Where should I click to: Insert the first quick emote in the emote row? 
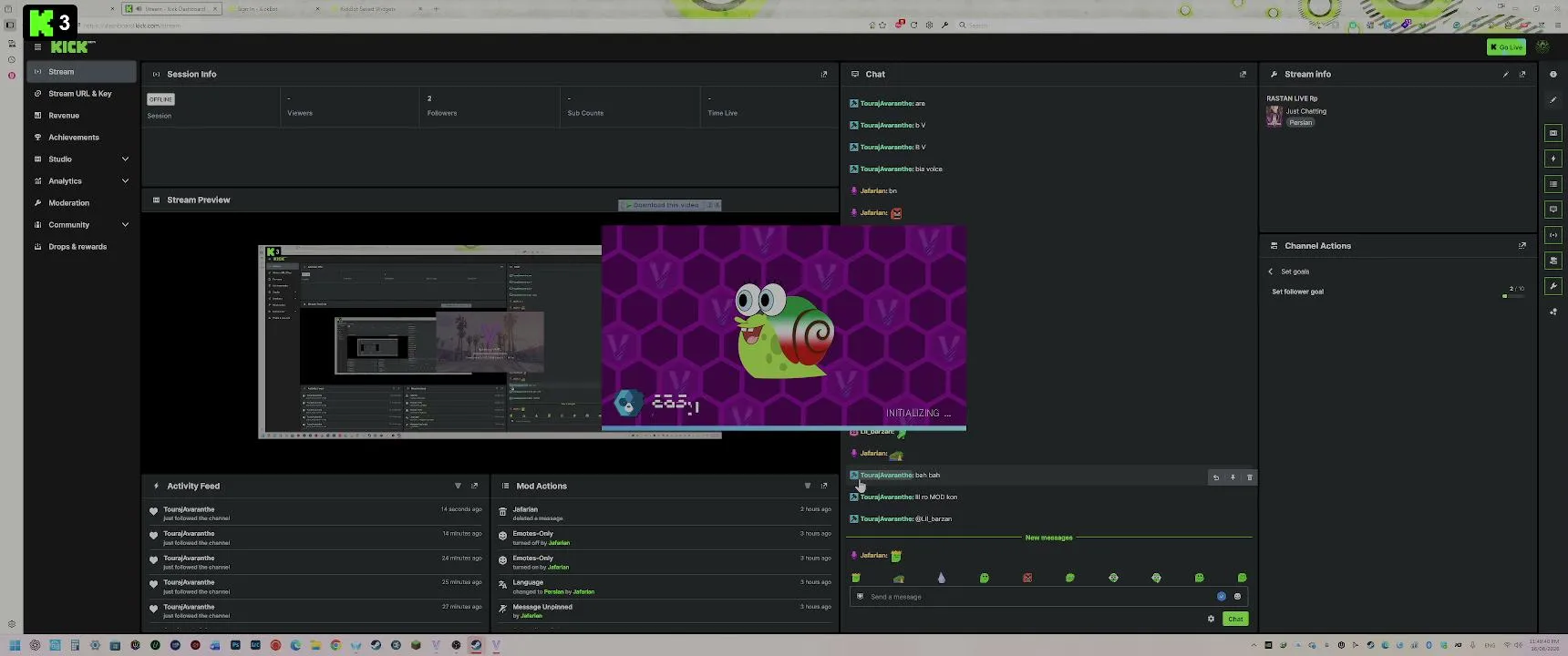[x=855, y=578]
